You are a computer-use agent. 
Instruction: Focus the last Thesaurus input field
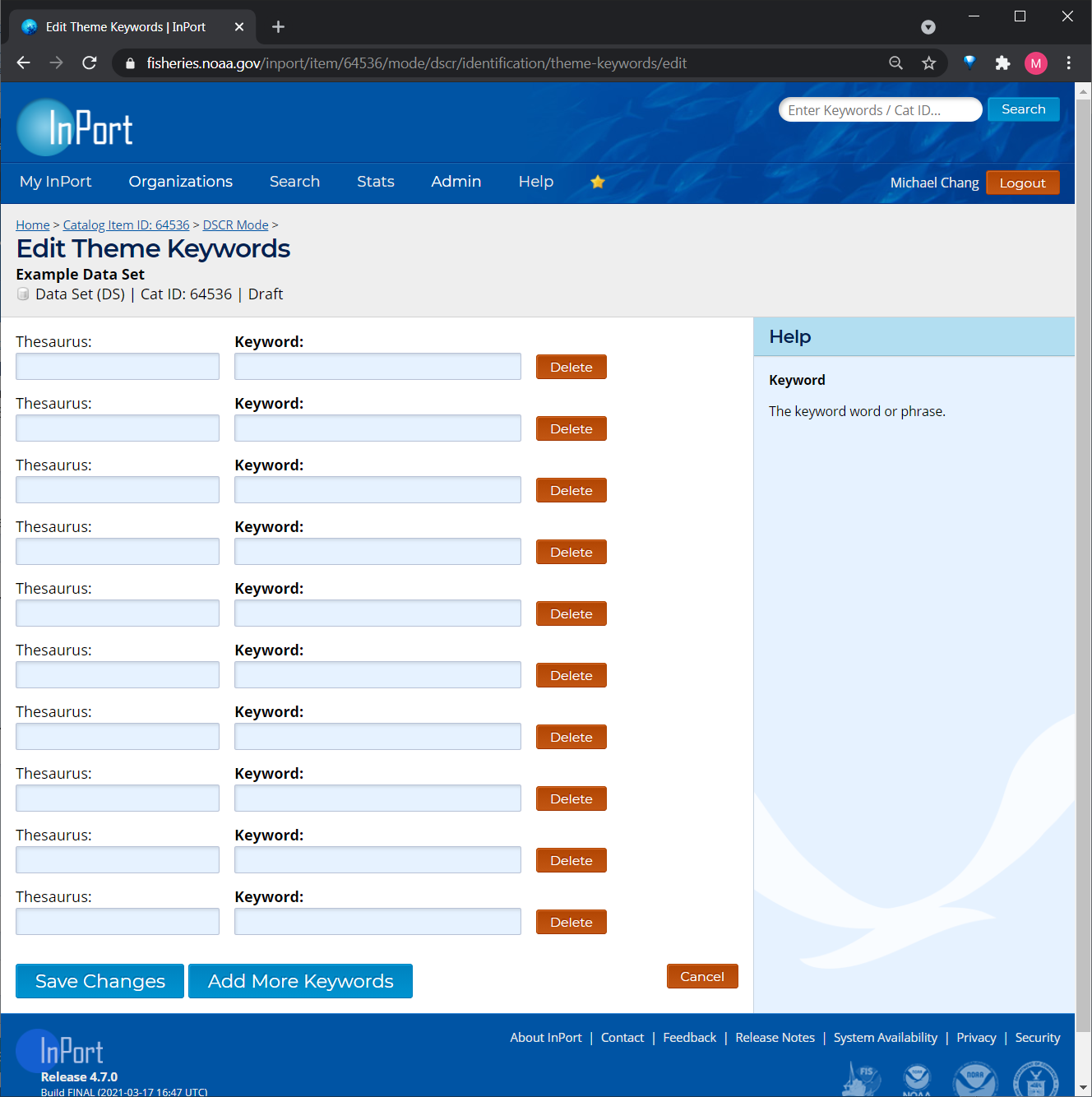tap(118, 922)
